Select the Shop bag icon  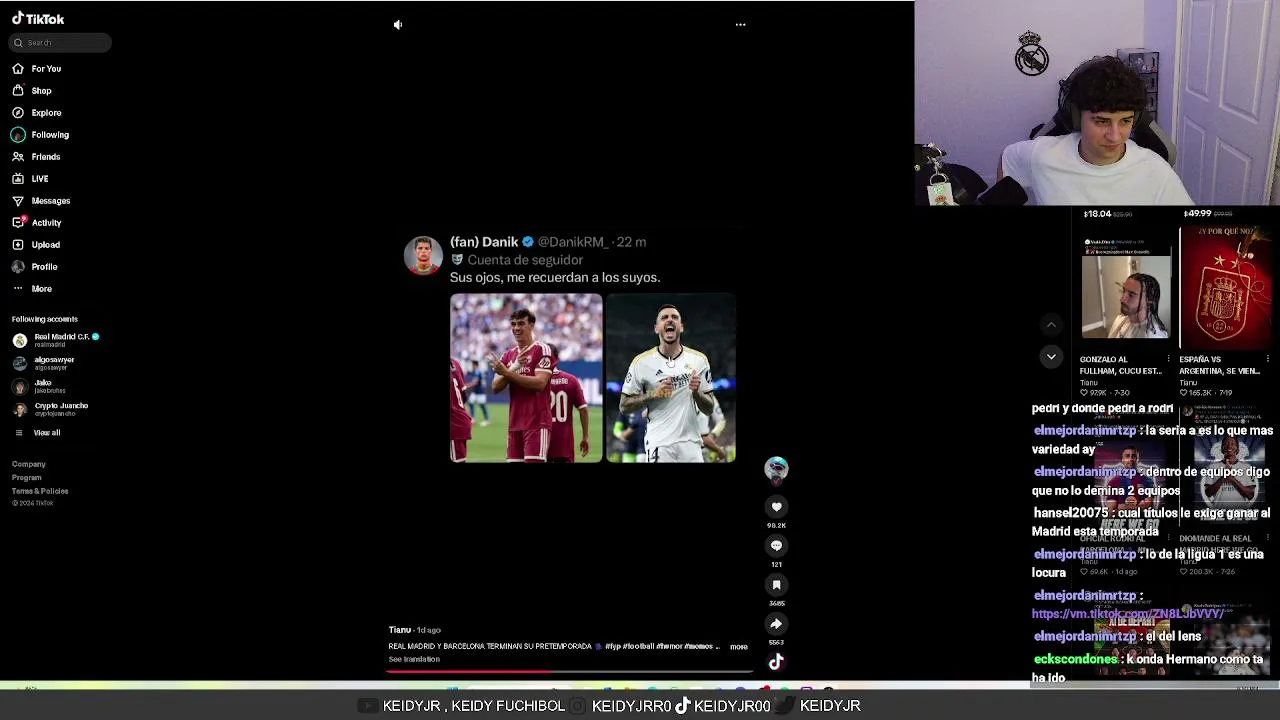(x=18, y=91)
